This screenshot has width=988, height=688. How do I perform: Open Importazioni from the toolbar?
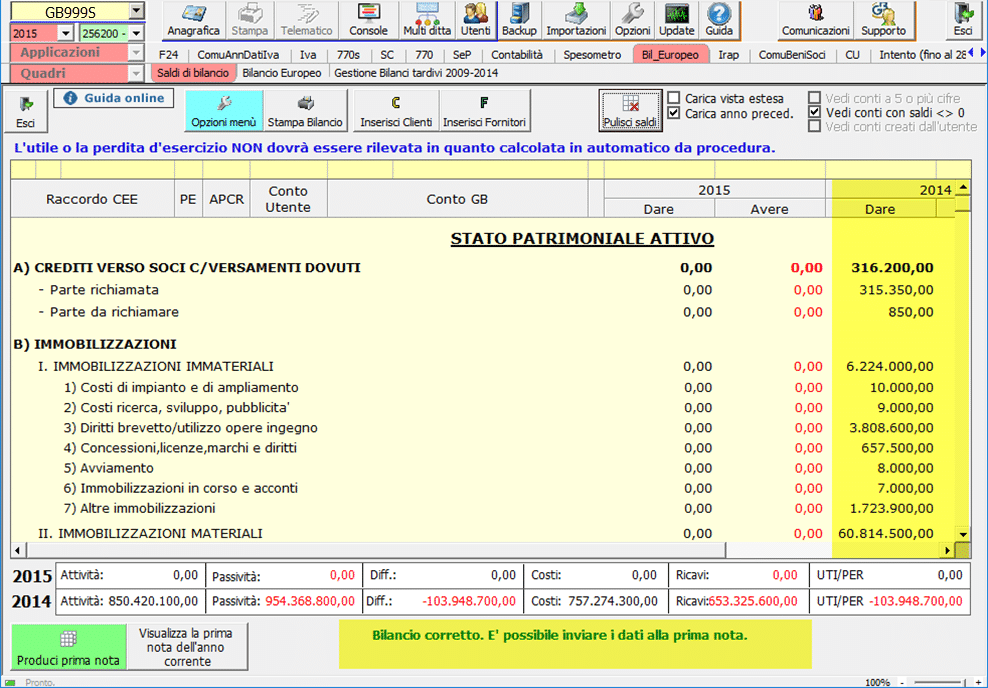click(x=576, y=20)
